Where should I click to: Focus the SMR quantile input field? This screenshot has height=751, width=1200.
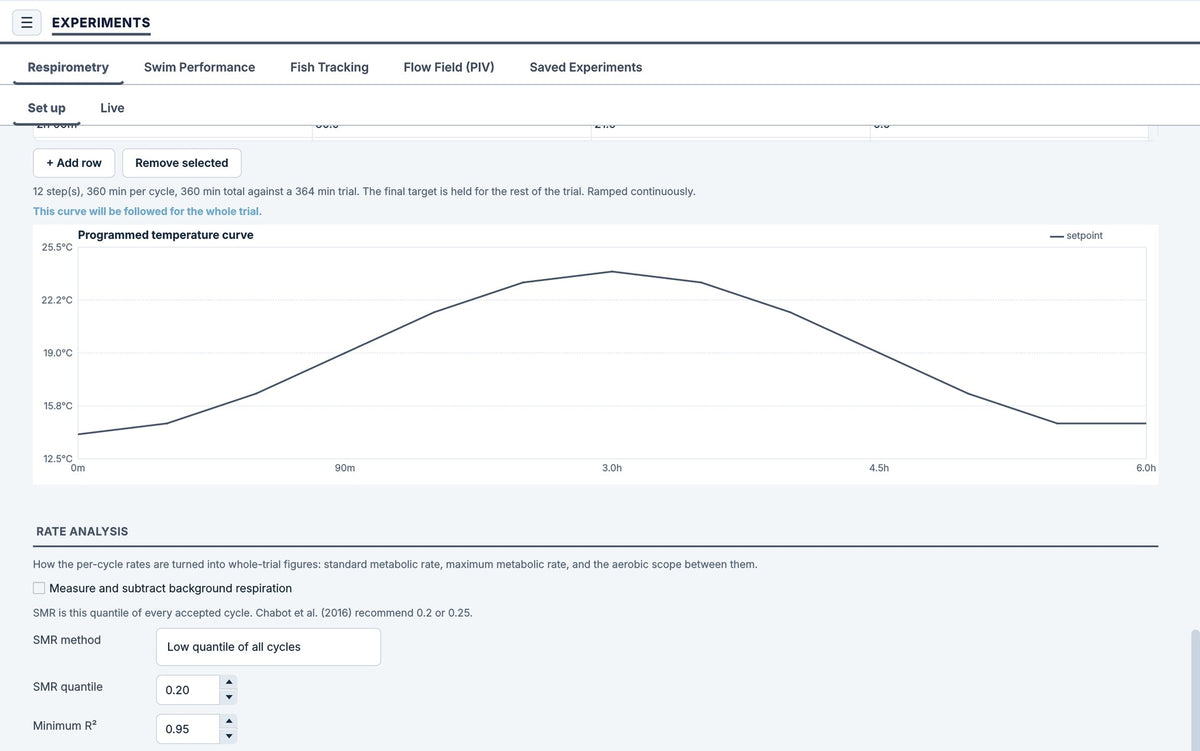[188, 690]
